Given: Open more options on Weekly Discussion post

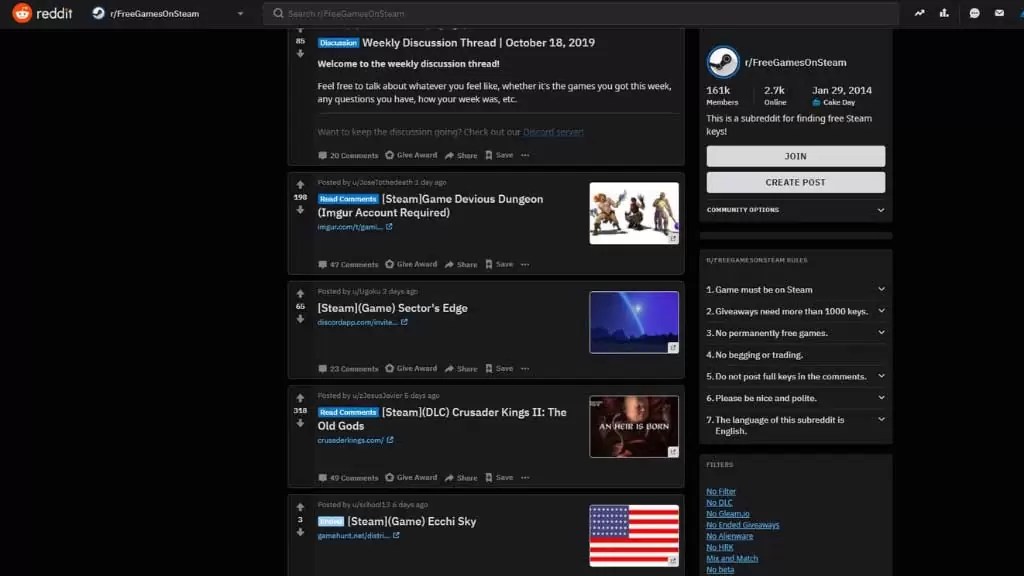Looking at the screenshot, I should pos(525,155).
